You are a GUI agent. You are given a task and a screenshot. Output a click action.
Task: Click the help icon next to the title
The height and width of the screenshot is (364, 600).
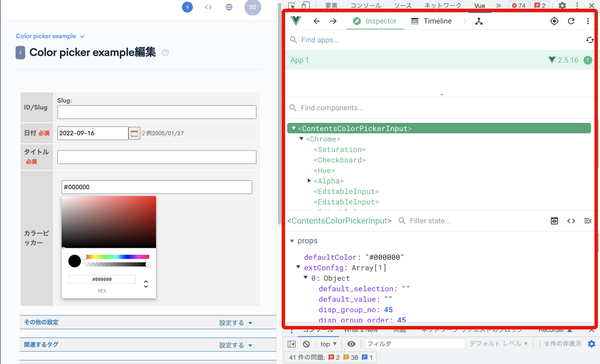pyautogui.click(x=165, y=53)
